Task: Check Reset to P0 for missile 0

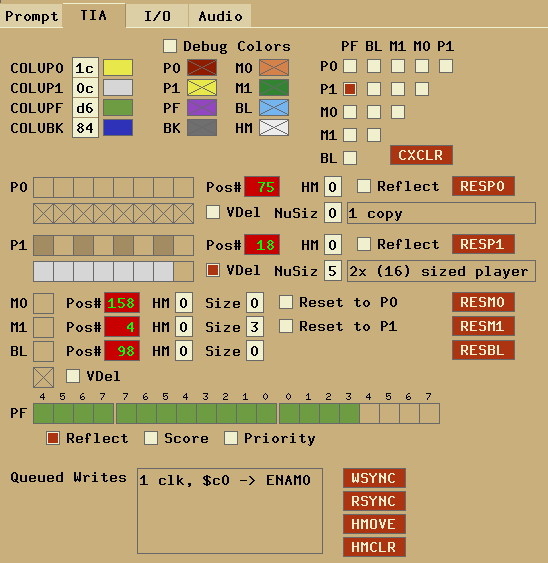Action: (x=286, y=302)
